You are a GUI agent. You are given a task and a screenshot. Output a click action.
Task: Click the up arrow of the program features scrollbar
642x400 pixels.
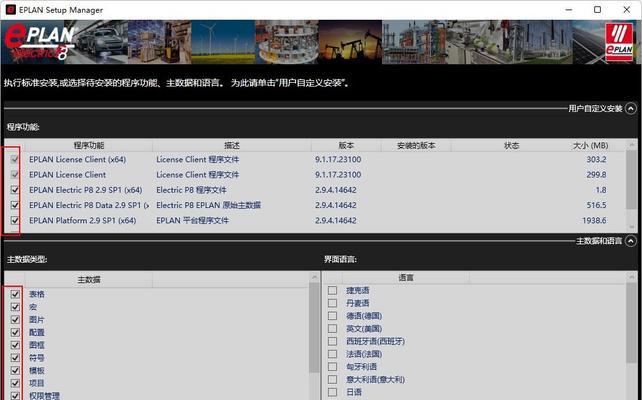click(631, 145)
